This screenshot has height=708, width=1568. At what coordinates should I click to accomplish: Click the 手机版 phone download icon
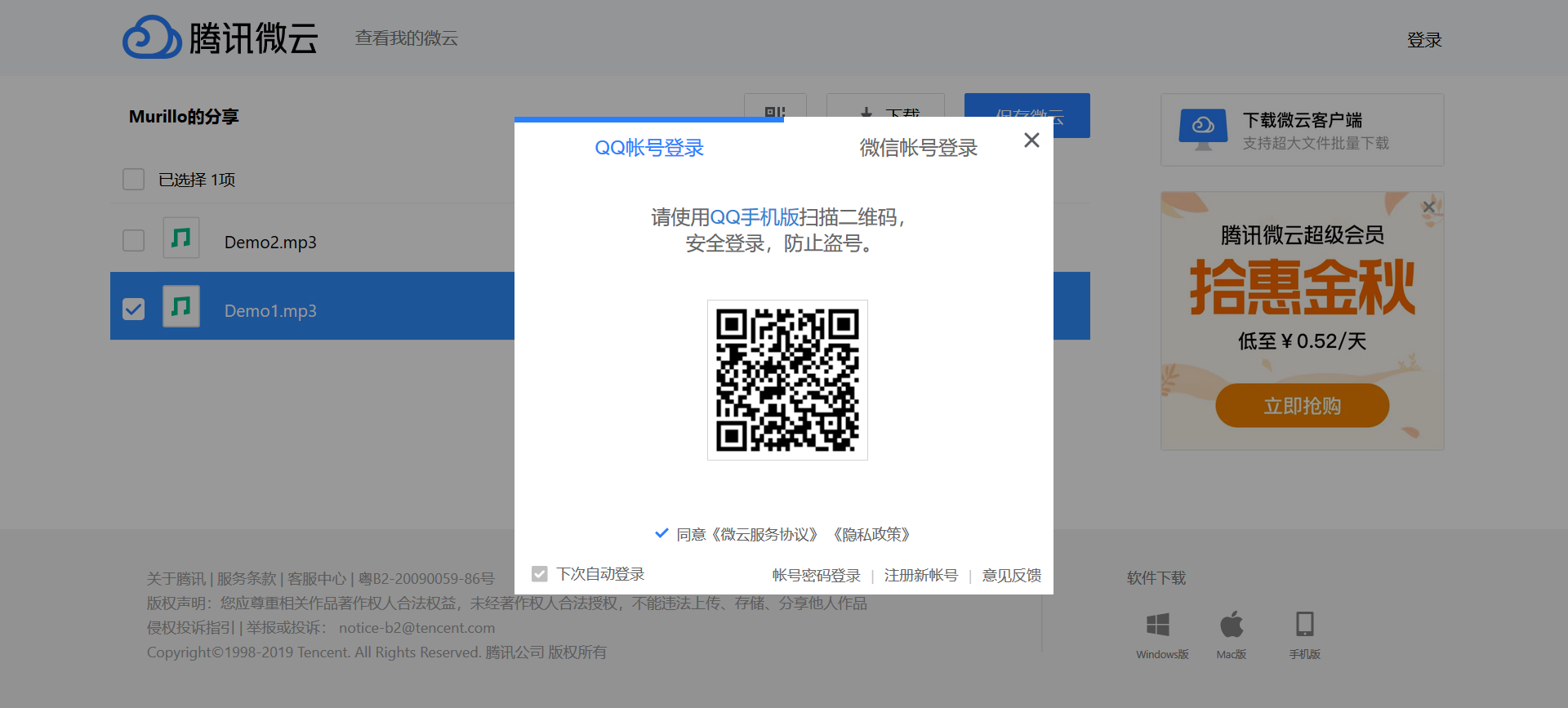[1305, 624]
